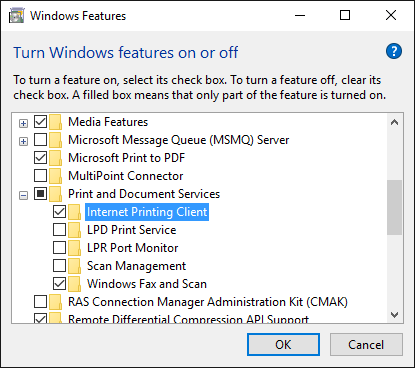The width and height of the screenshot is (415, 368).
Task: Enable the LPD Print Service checkbox
Action: pos(59,229)
